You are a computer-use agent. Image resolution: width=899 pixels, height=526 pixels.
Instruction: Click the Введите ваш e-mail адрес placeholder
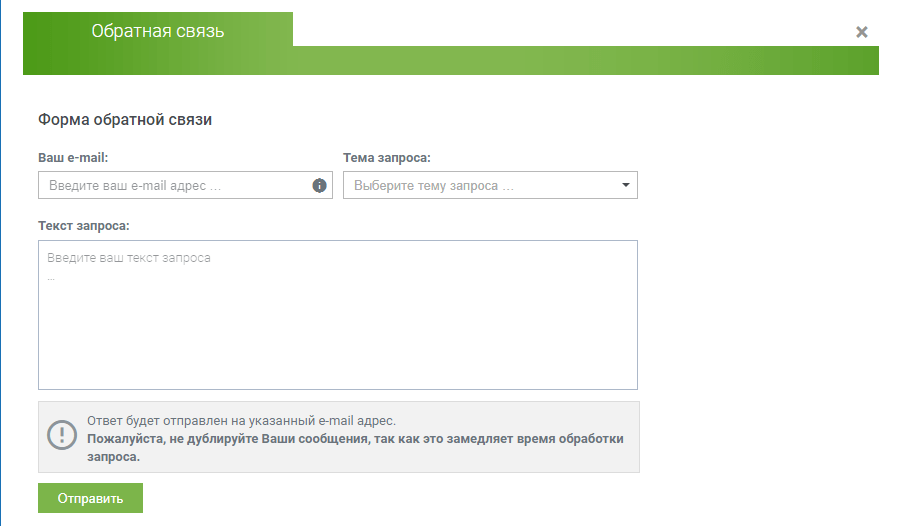tap(135, 185)
